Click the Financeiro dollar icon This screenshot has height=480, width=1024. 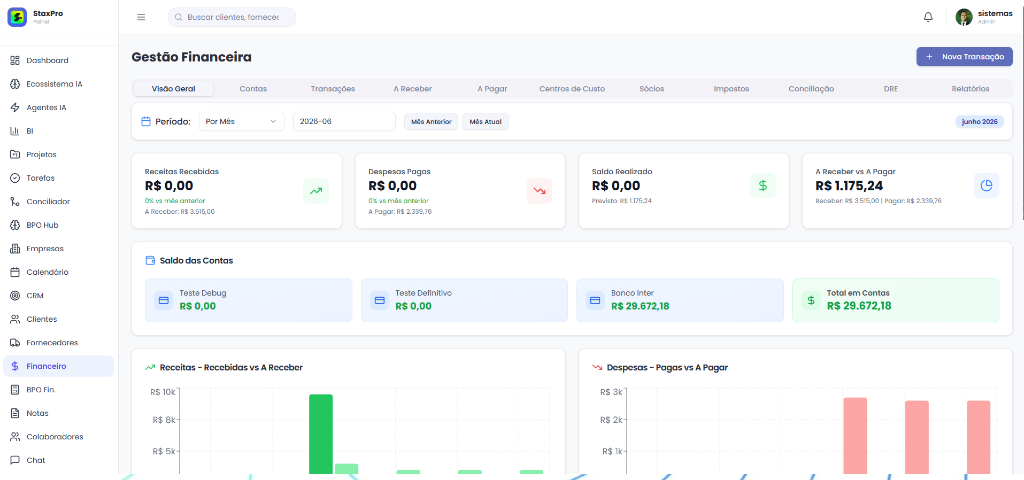tap(15, 366)
